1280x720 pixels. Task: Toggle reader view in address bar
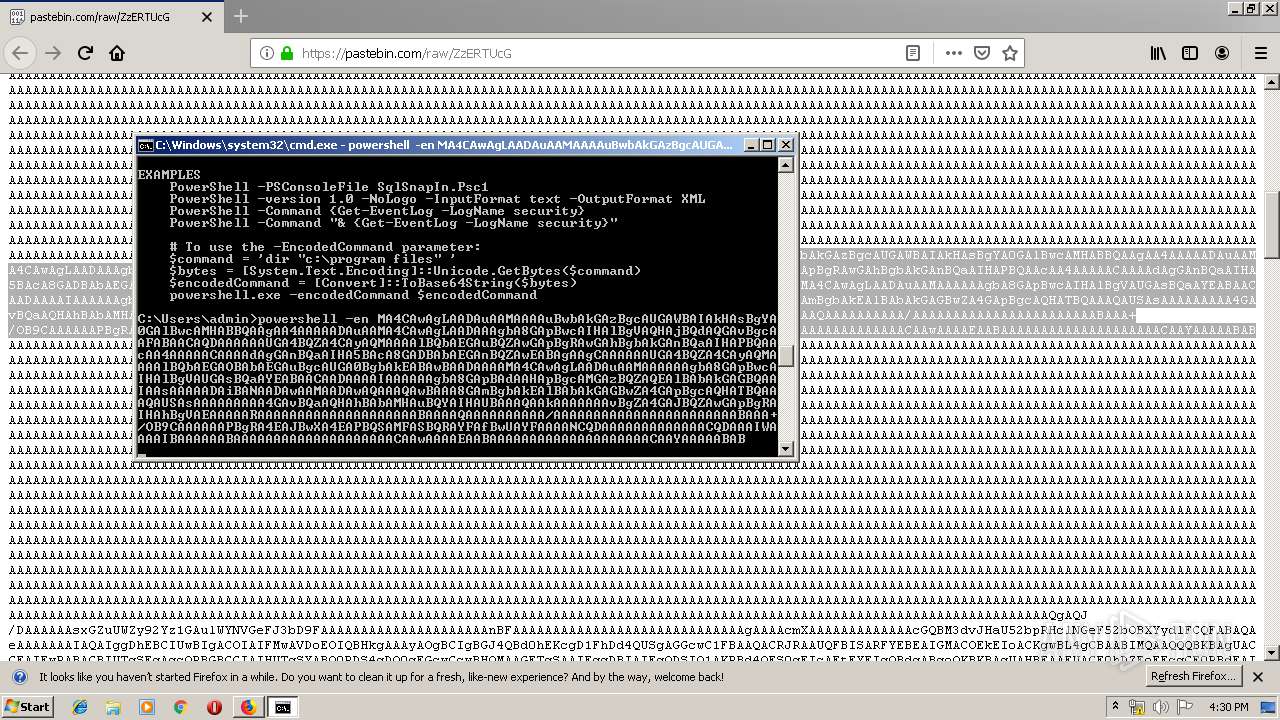click(x=913, y=53)
